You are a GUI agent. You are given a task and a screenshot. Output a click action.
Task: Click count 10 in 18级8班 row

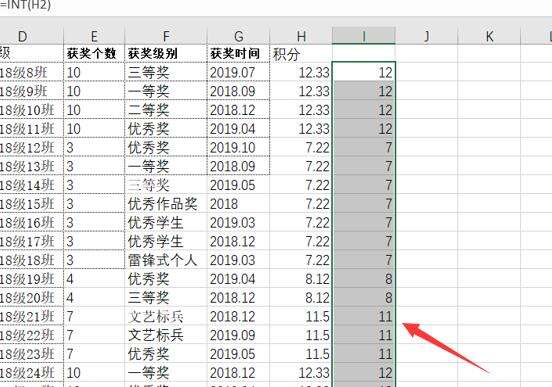point(94,73)
